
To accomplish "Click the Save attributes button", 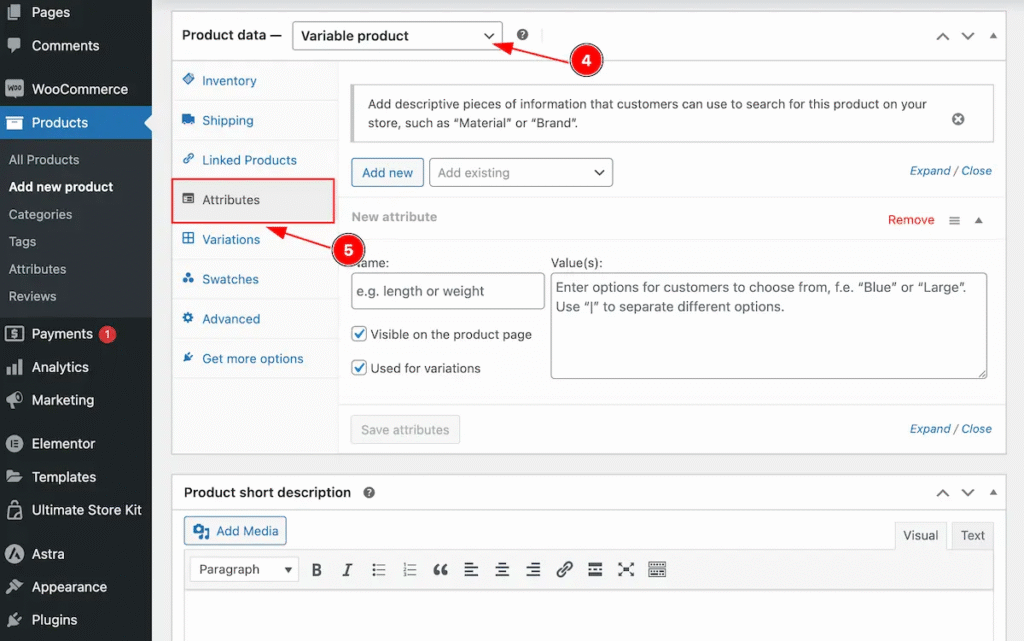I will click(405, 430).
